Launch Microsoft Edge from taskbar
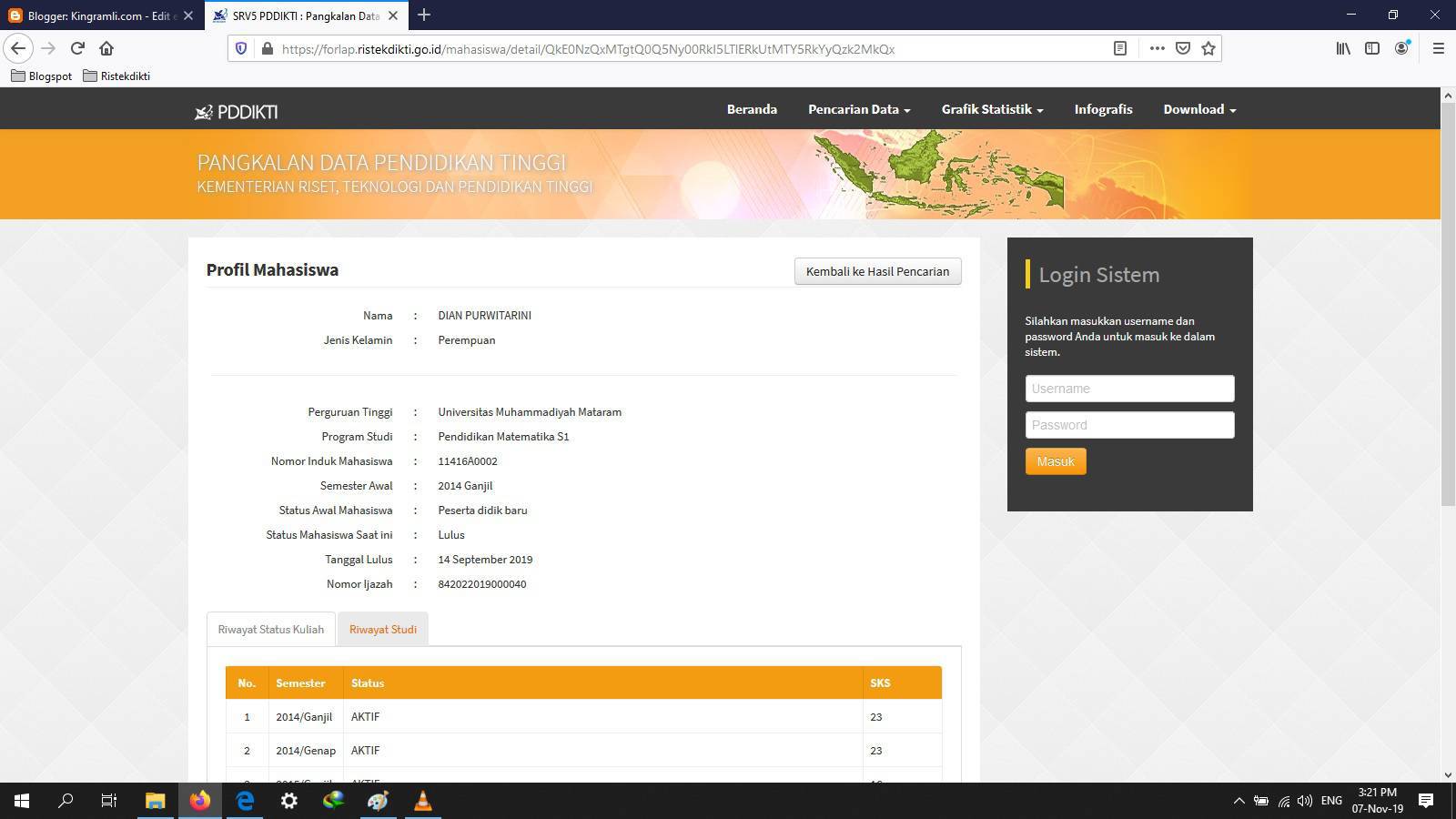This screenshot has width=1456, height=819. (x=244, y=801)
